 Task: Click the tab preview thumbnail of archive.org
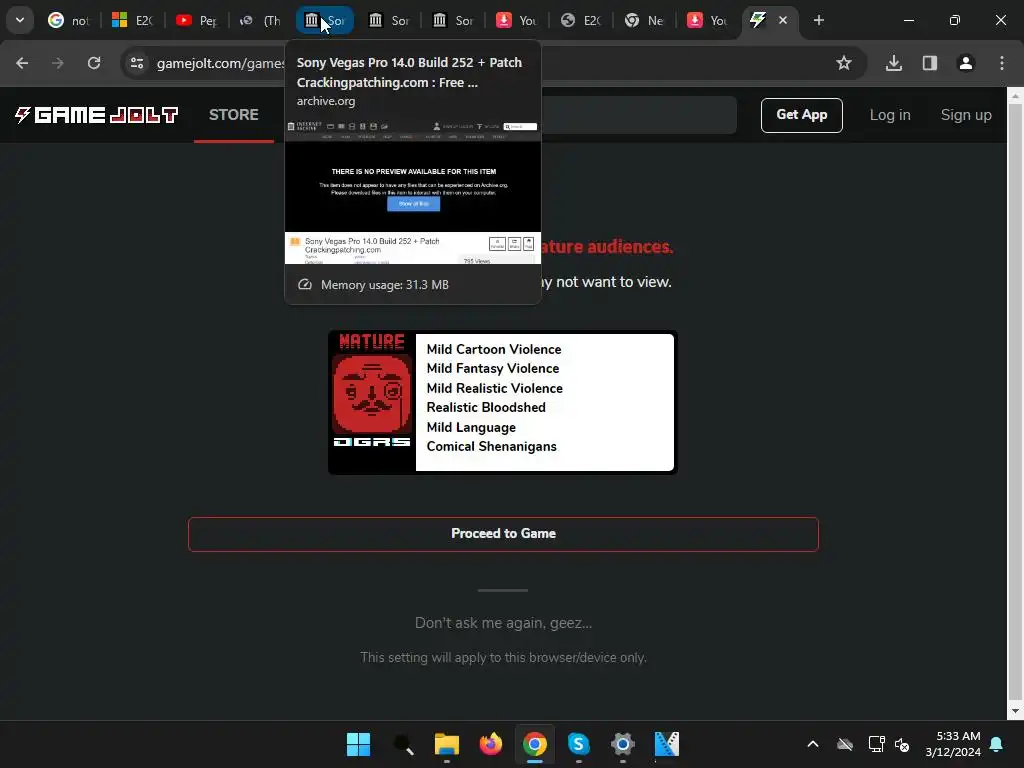click(413, 191)
